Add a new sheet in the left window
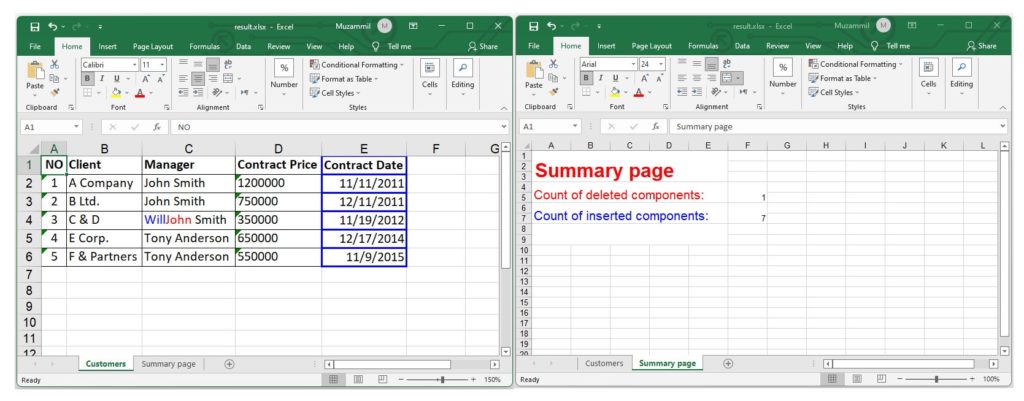The height and width of the screenshot is (401, 1024). (229, 364)
